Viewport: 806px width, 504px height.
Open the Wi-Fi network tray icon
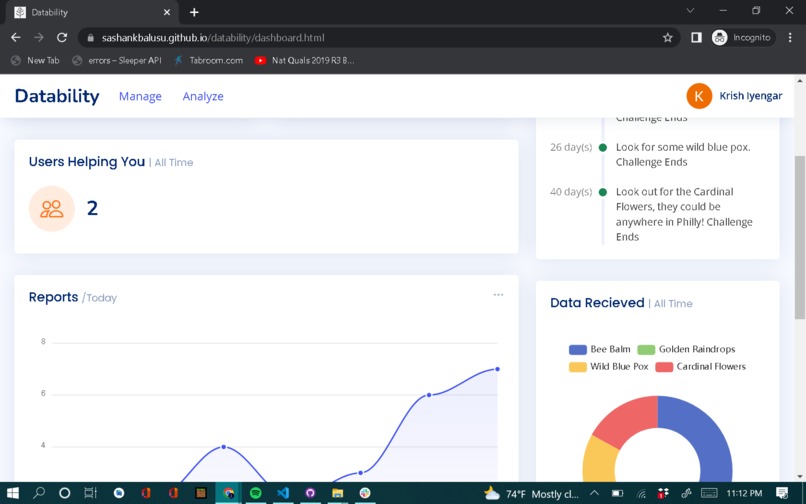click(x=640, y=494)
